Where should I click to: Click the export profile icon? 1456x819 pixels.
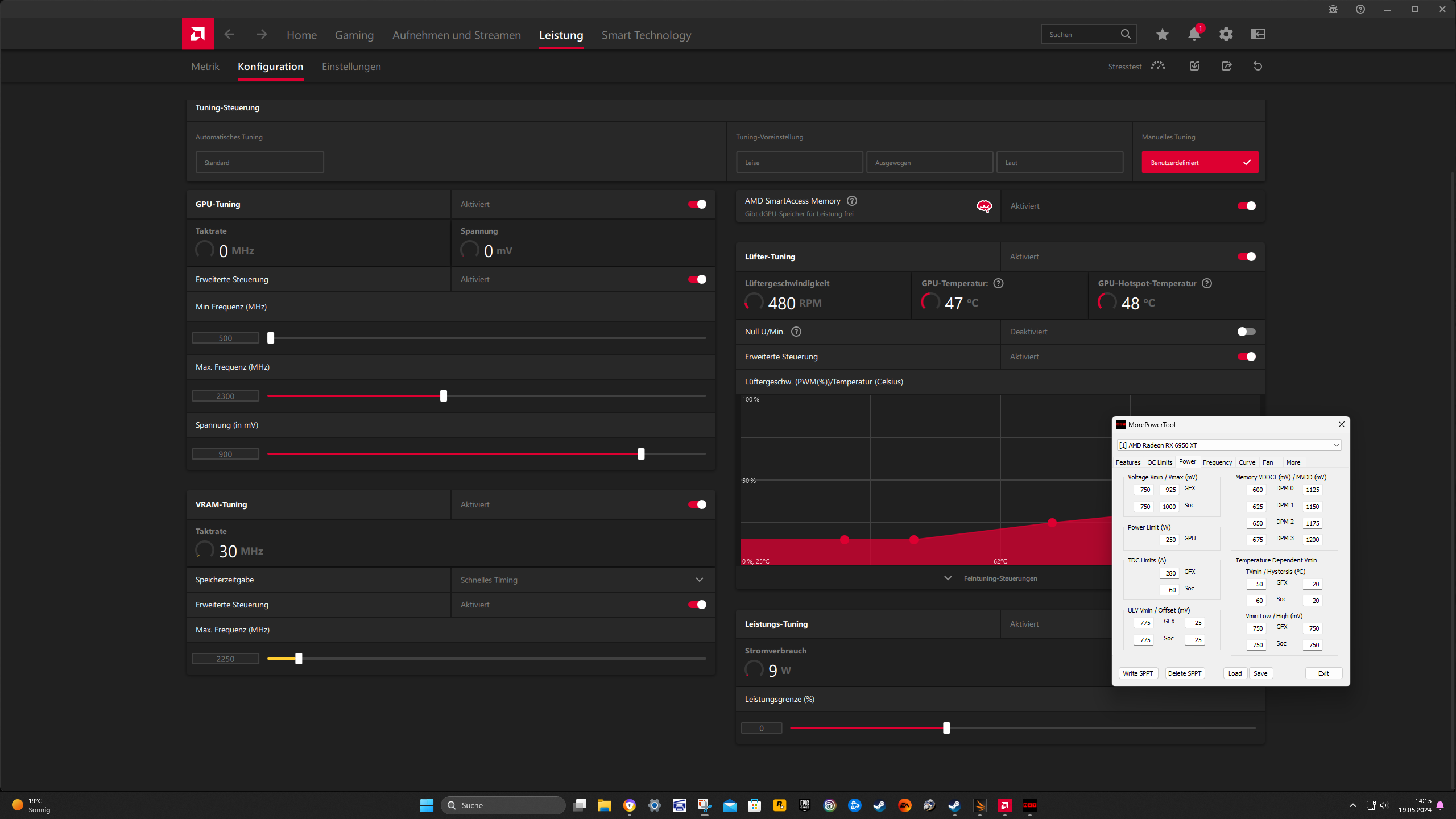click(x=1226, y=66)
